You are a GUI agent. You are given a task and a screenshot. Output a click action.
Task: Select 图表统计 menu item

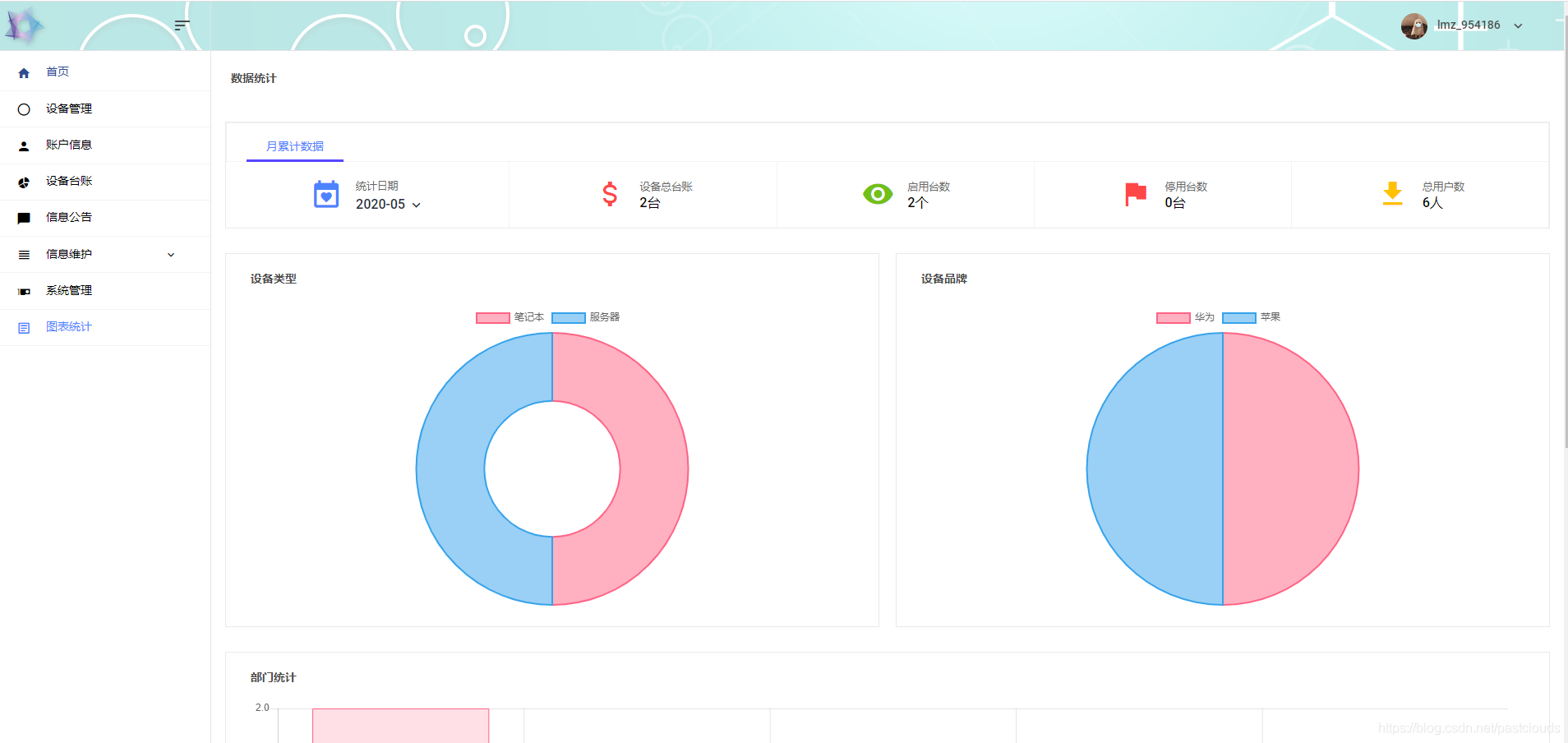pos(105,326)
